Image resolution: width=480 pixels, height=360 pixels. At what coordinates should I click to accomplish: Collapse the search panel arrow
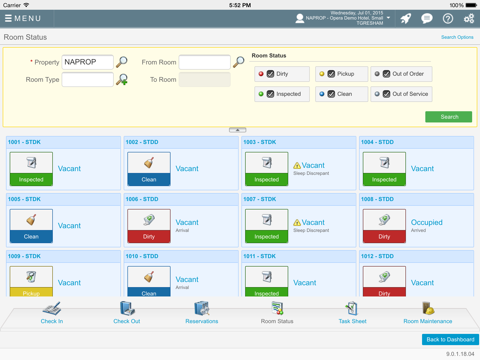tap(238, 130)
